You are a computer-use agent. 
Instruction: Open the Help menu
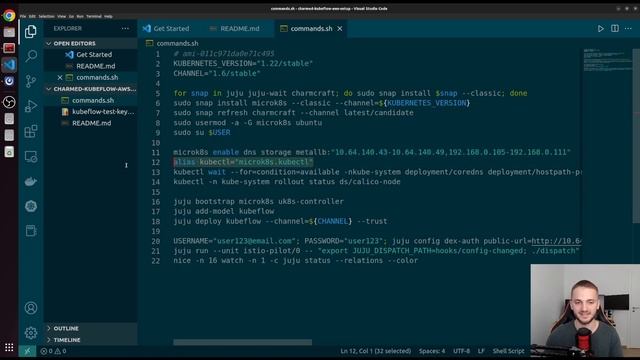click(108, 16)
